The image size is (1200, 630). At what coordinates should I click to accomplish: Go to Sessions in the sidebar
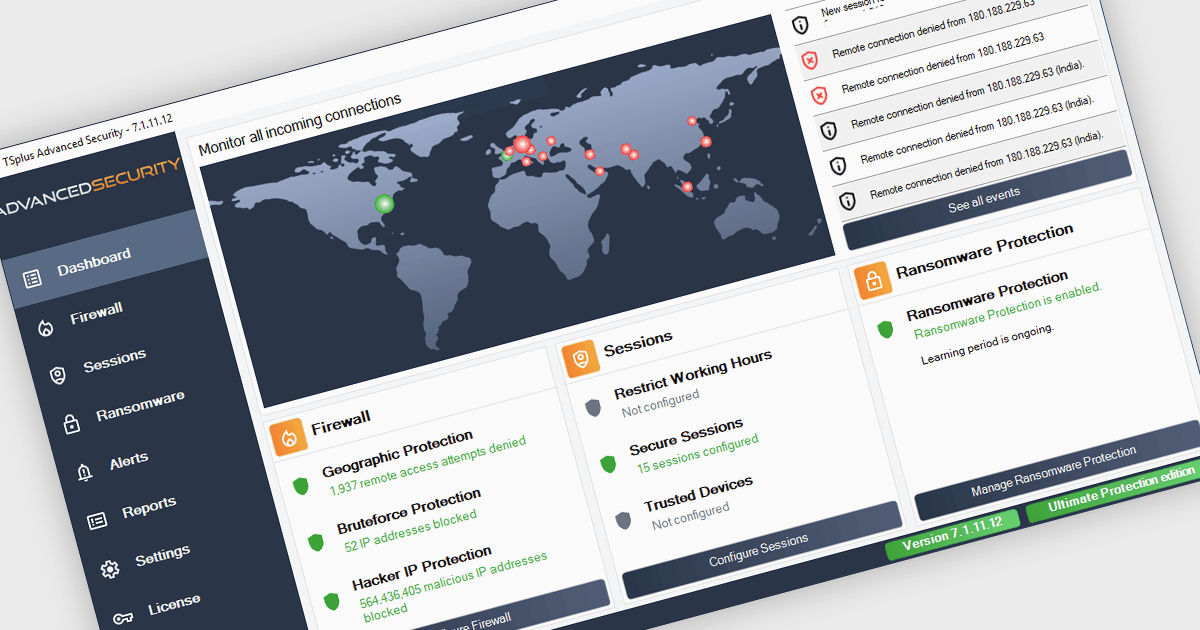[x=114, y=361]
